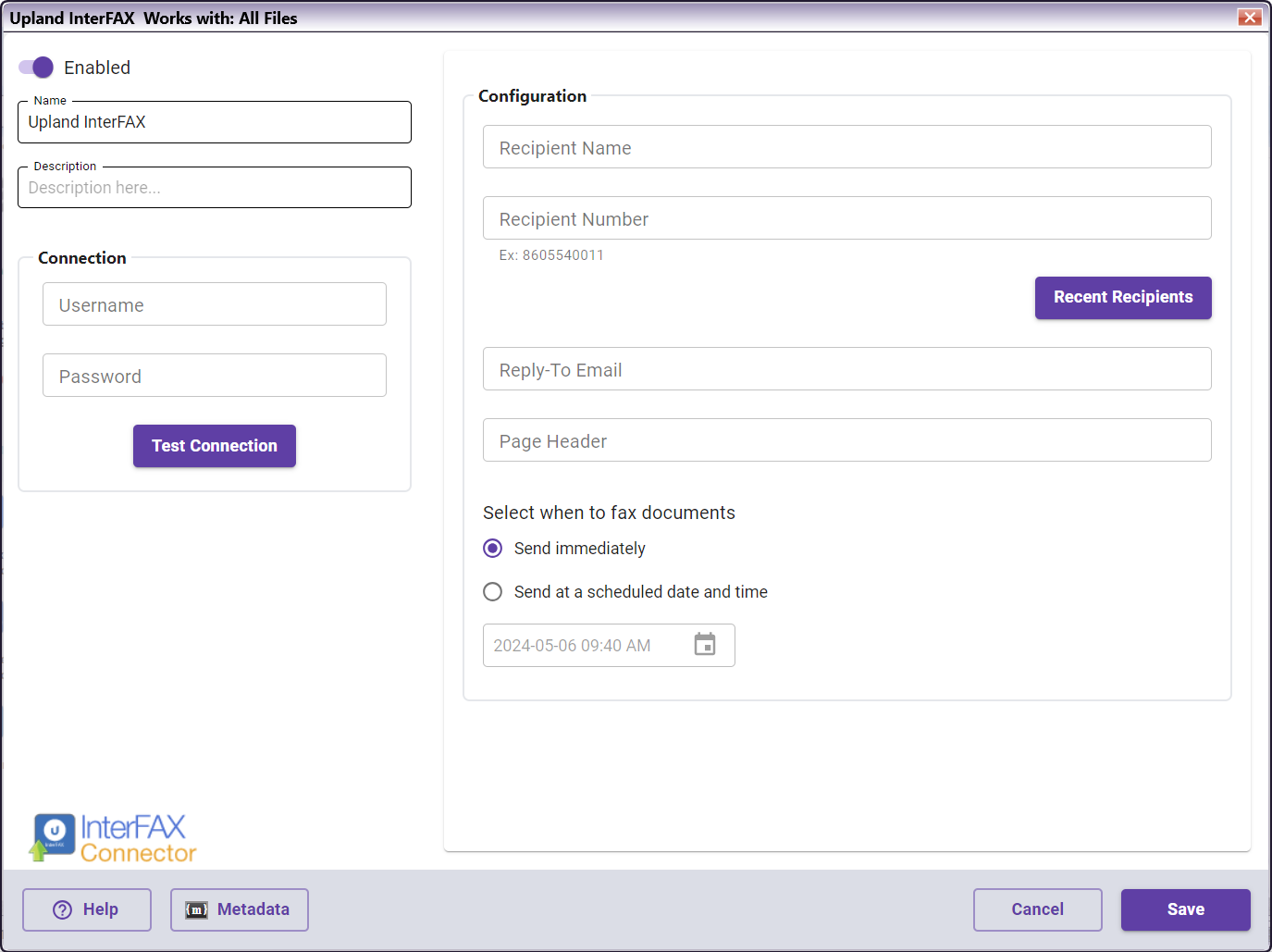Screen dimensions: 1272x952
Task: Close the Upland InterFAX window
Action: (1250, 17)
